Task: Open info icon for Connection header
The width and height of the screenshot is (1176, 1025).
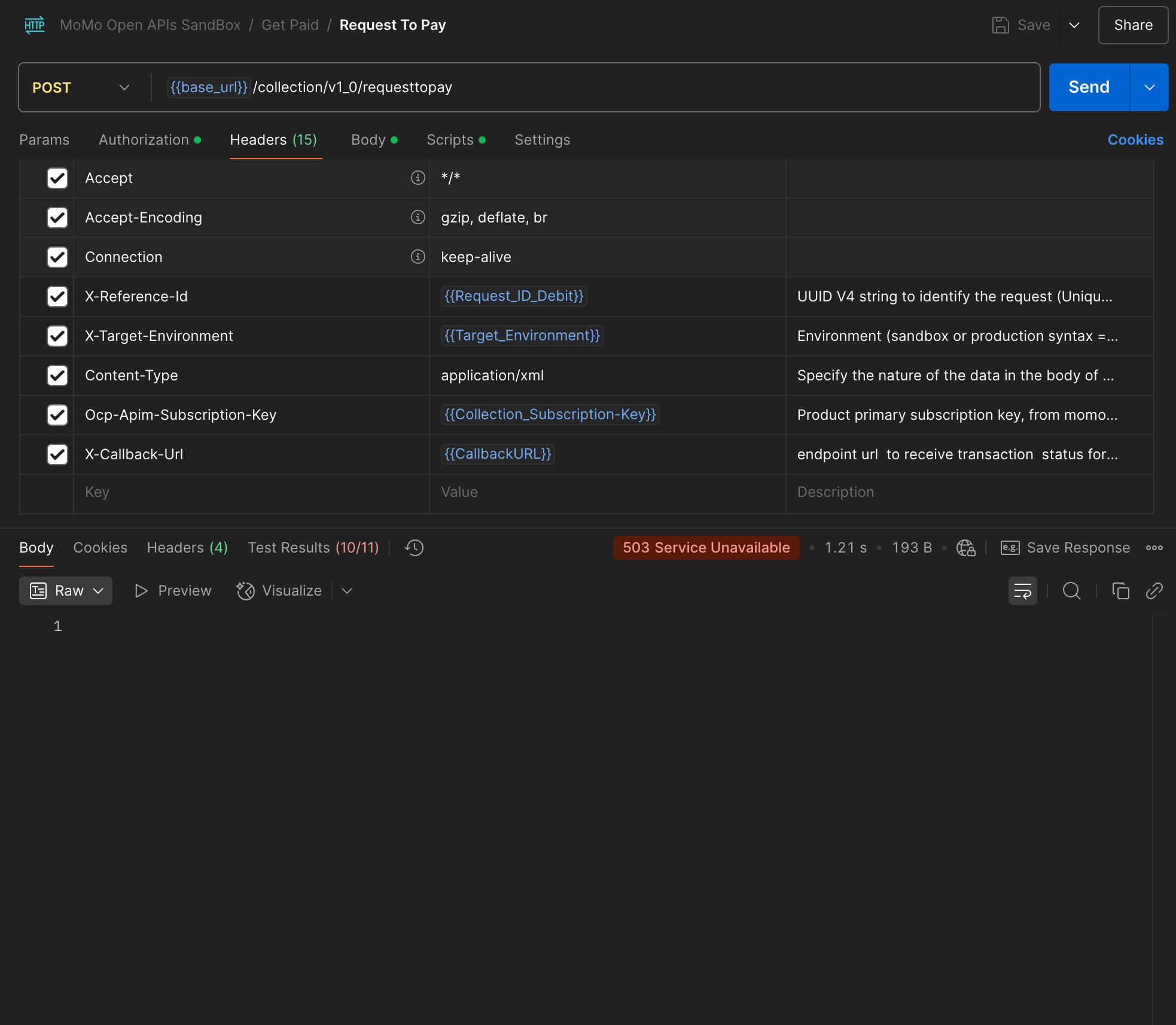Action: coord(418,257)
